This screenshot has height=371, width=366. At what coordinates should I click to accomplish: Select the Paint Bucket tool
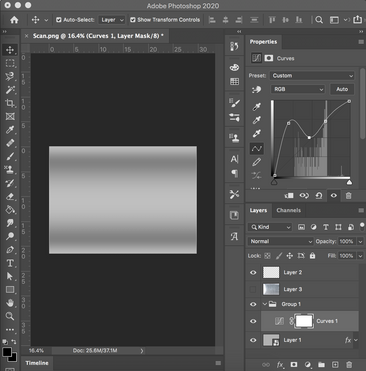(10, 210)
